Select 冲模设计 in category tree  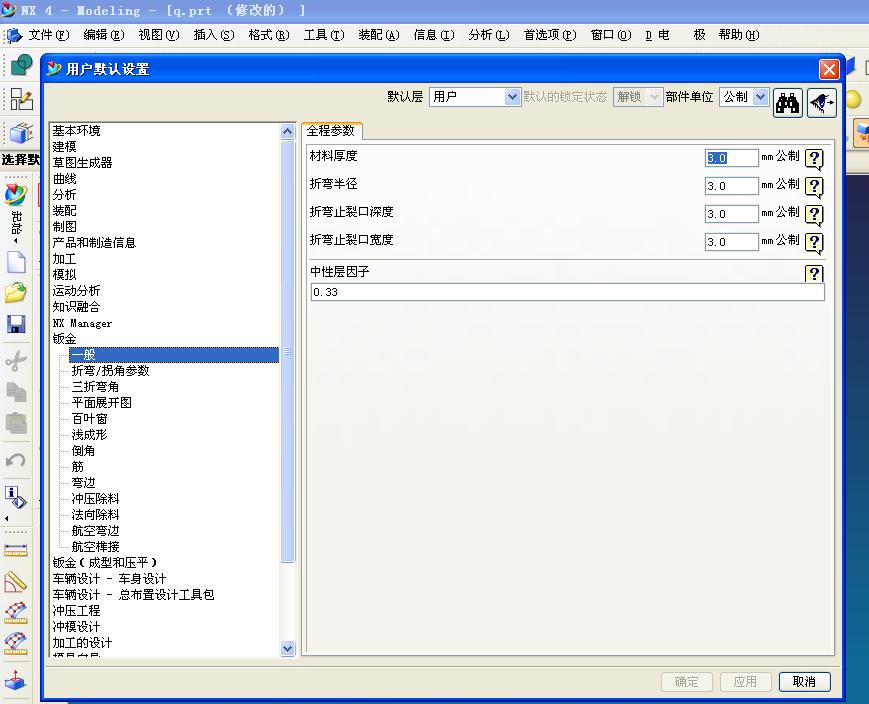pos(76,627)
